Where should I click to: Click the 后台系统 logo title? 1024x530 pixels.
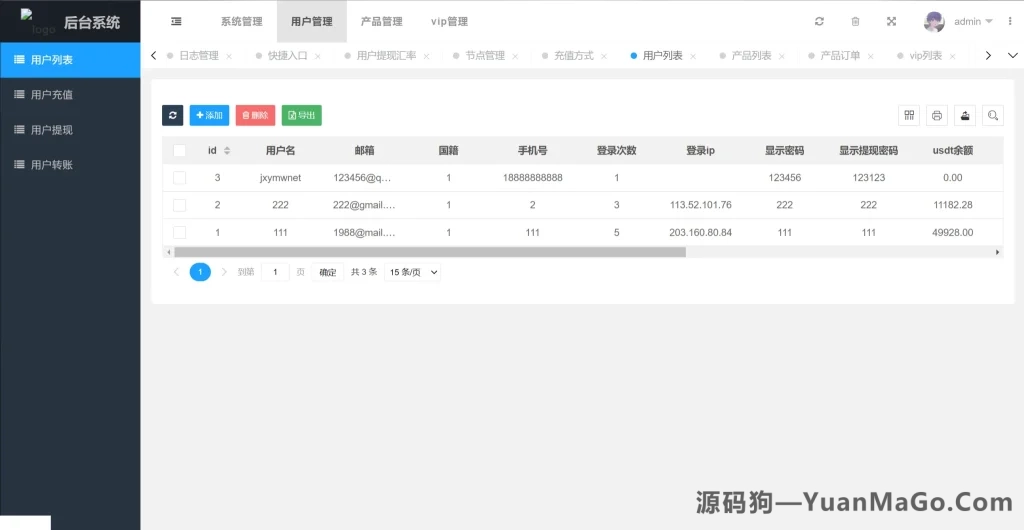point(92,23)
